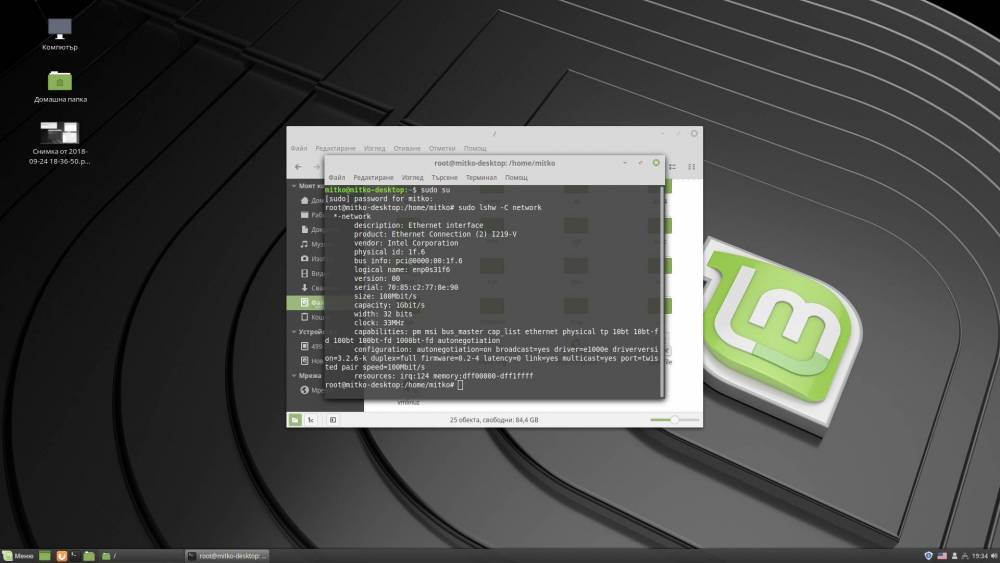Open the Компютър desktop icon
This screenshot has width=1000, height=563.
tap(60, 34)
